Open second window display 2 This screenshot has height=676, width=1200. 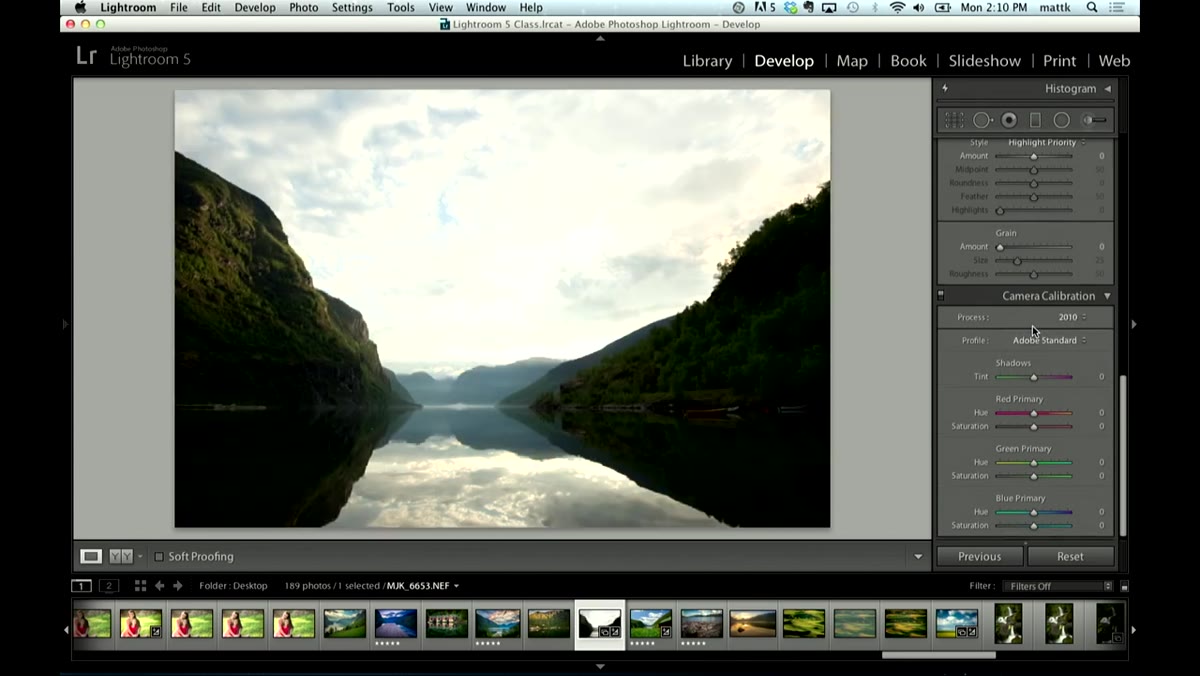(x=109, y=586)
